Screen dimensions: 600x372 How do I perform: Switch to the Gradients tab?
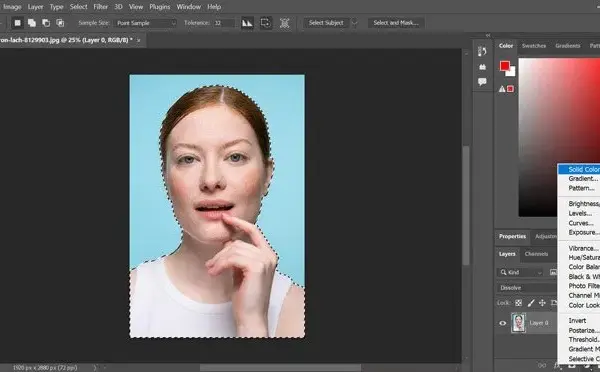(x=567, y=46)
